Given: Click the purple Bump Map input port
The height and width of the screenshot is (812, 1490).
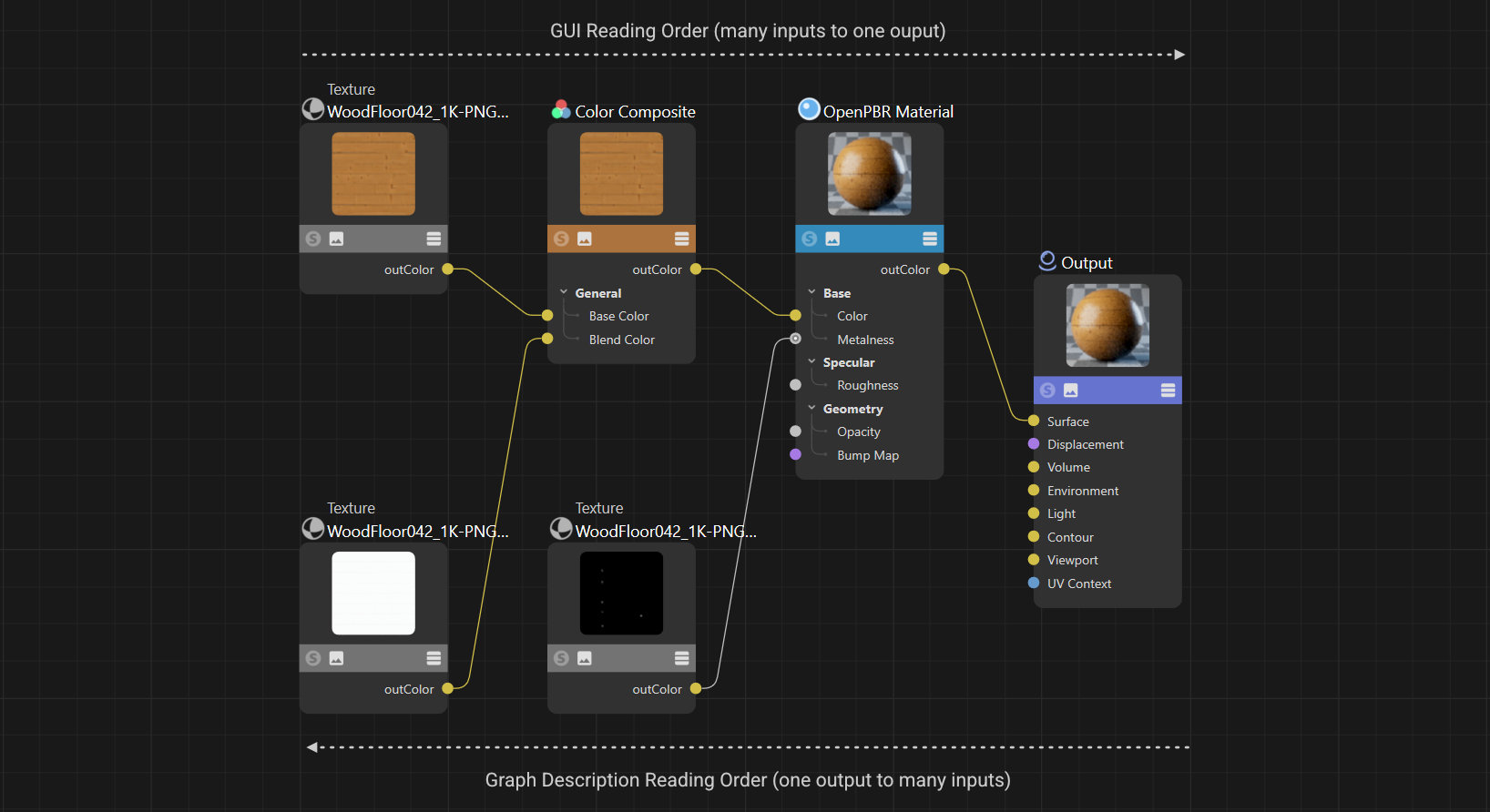Looking at the screenshot, I should coord(795,454).
